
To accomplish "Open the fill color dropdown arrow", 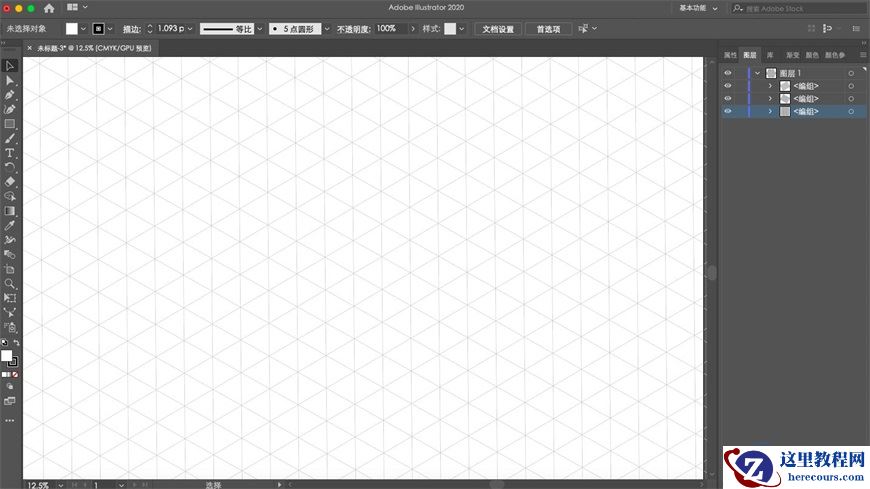I will 83,29.
